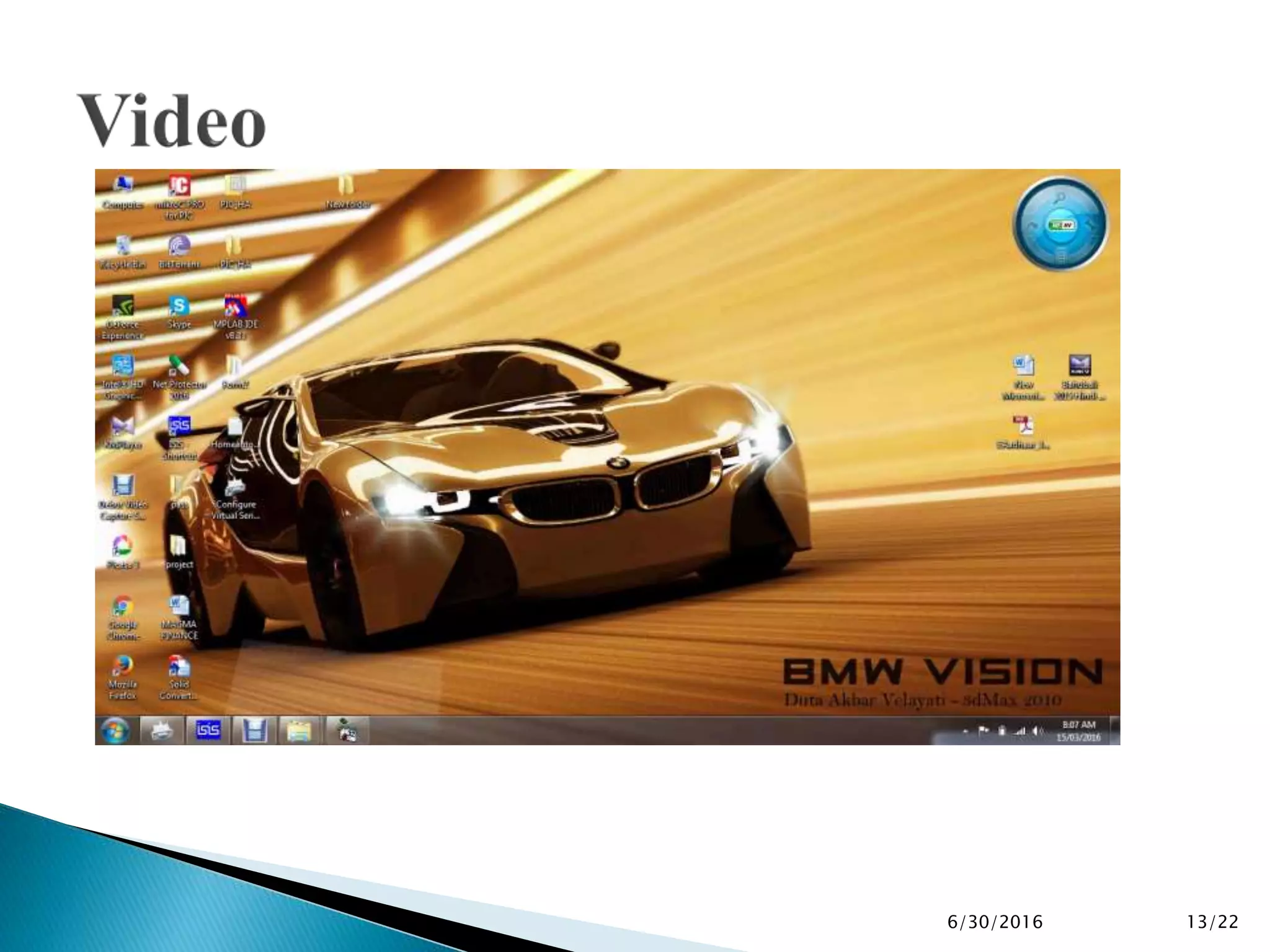1270x952 pixels.
Task: Open the file explorer taskbar button
Action: [300, 730]
